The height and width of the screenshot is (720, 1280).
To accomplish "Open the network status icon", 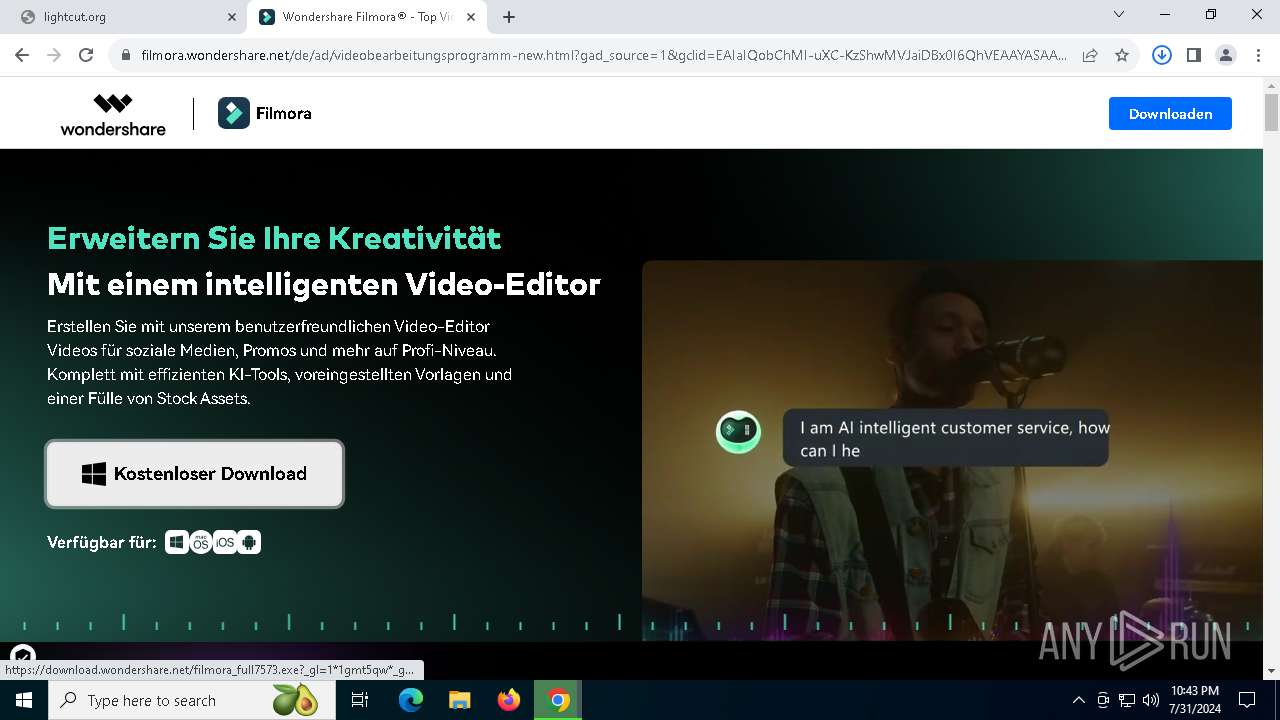I will click(1127, 700).
